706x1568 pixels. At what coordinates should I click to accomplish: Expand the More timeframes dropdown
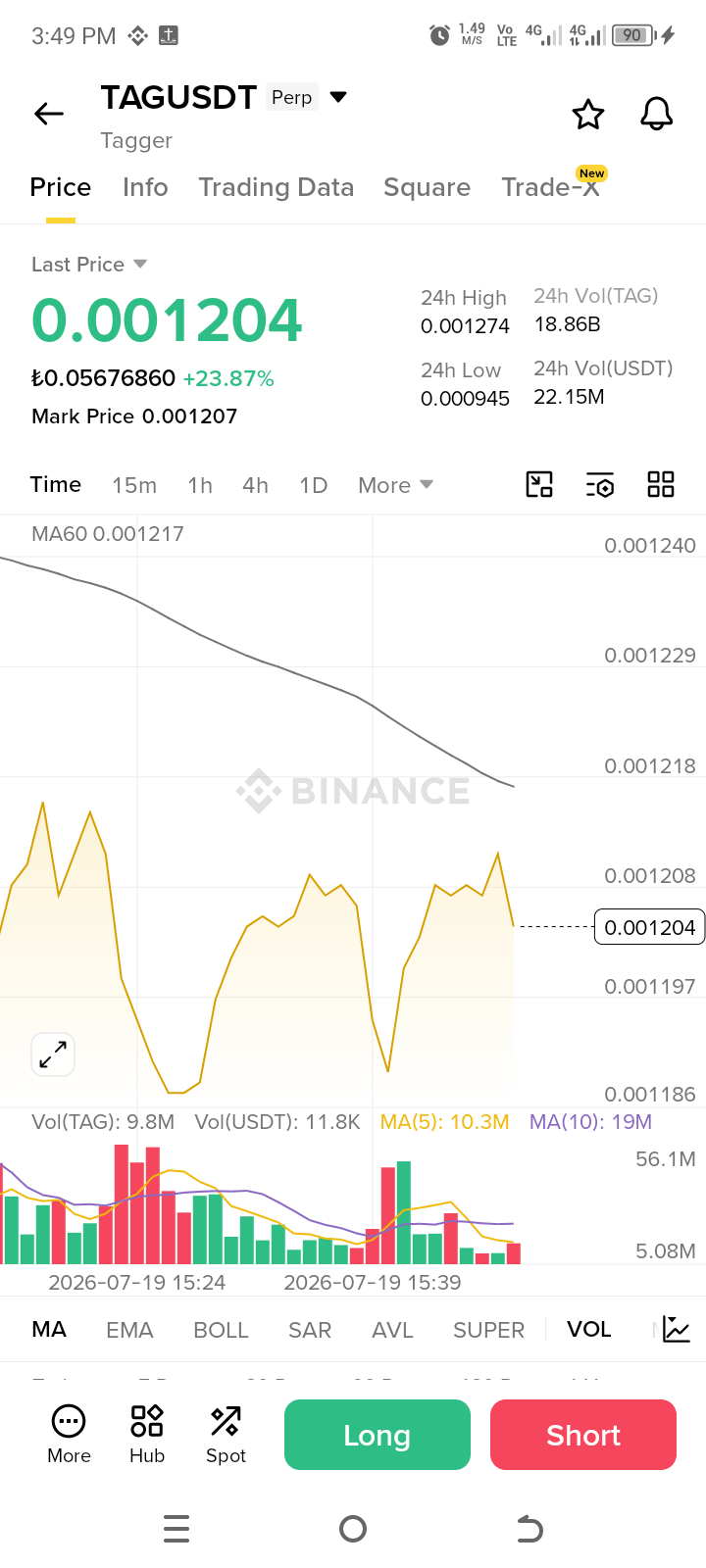click(395, 485)
